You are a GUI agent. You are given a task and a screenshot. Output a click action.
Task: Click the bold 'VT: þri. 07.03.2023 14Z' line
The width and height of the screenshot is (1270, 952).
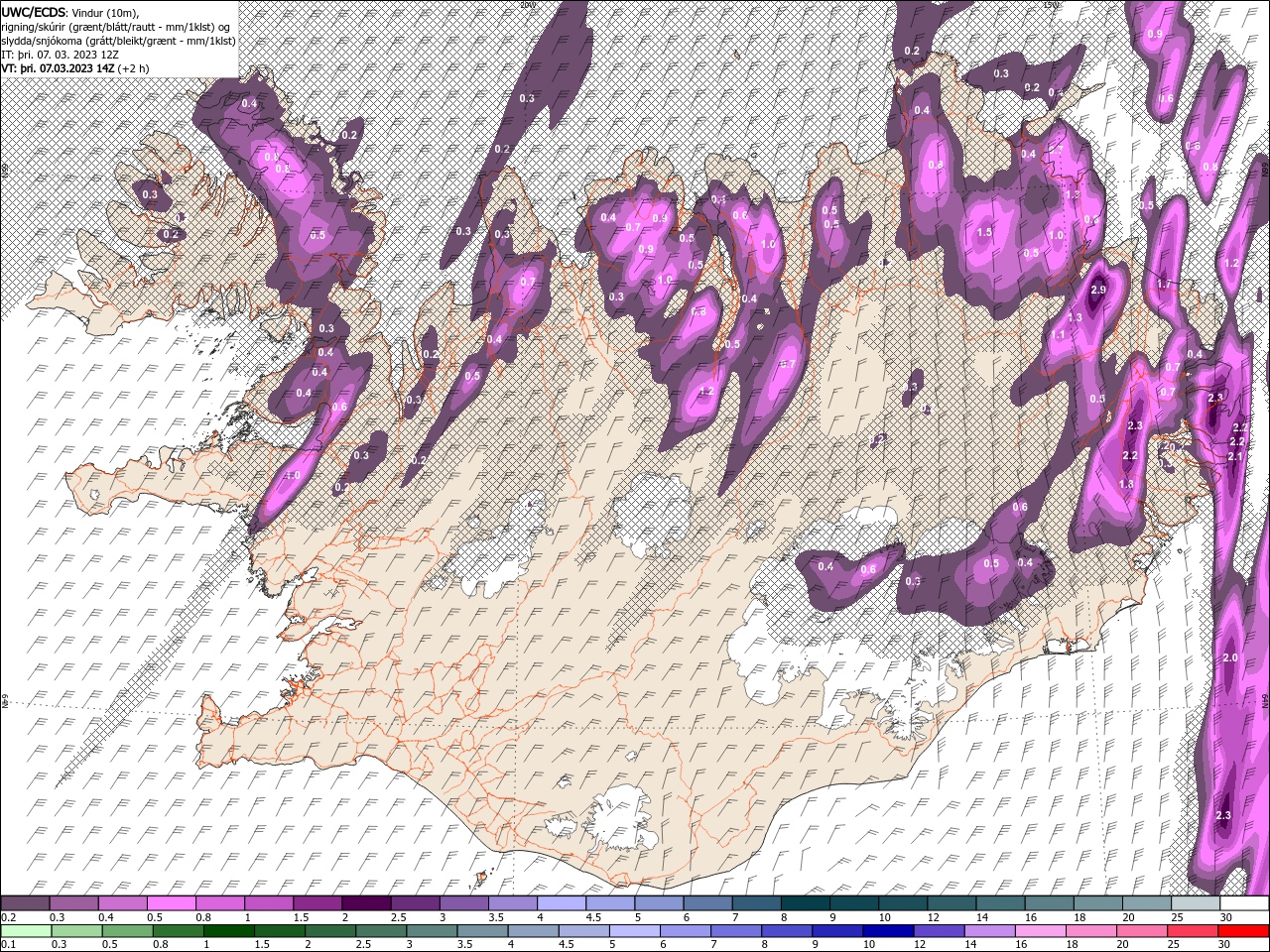coord(59,68)
